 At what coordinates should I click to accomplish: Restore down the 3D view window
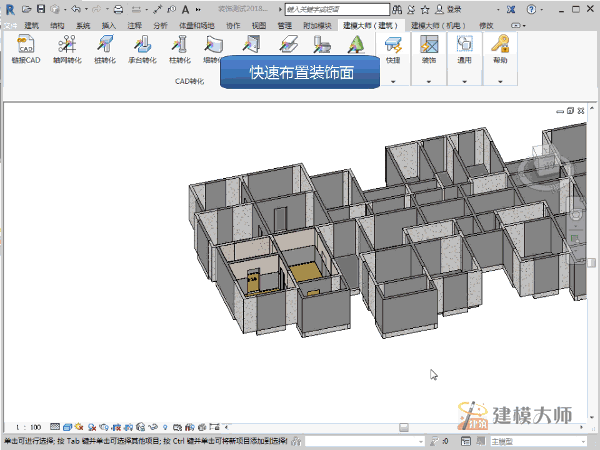[x=571, y=111]
